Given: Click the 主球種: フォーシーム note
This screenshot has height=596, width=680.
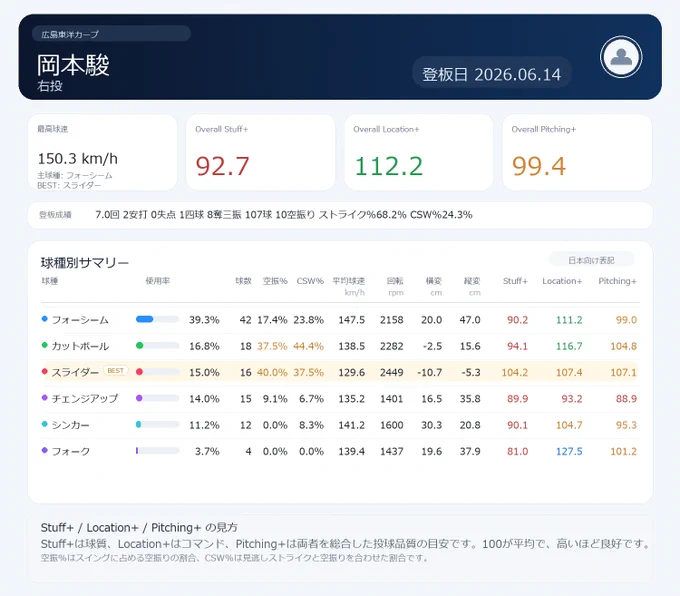Looking at the screenshot, I should point(75,176).
